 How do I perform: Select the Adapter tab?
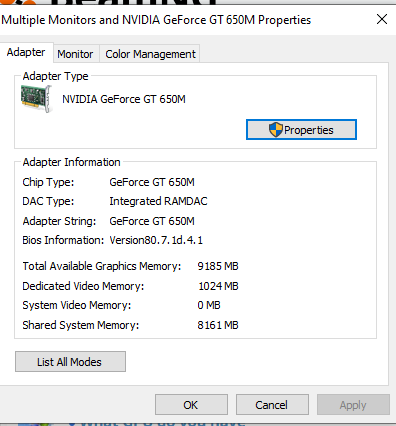click(26, 52)
